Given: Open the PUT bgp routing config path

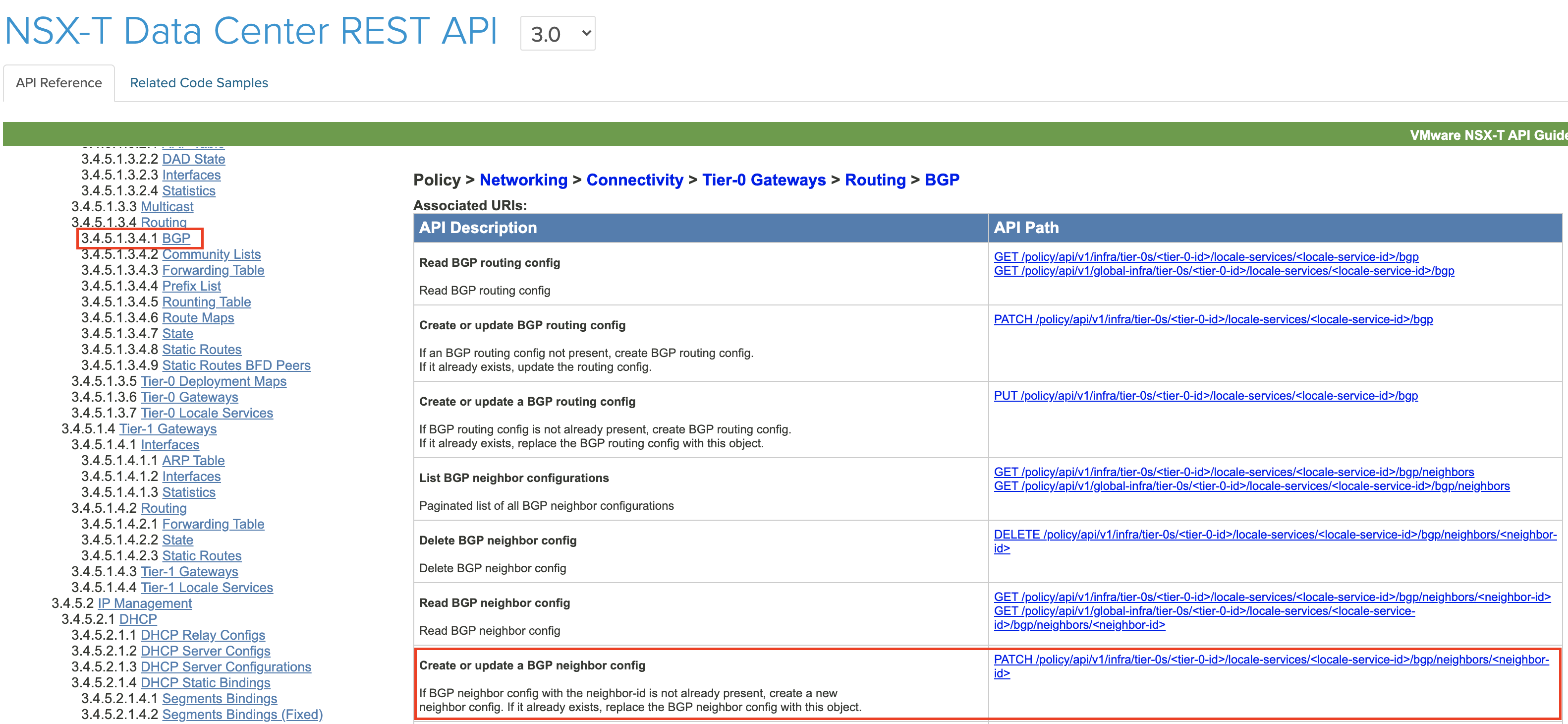Looking at the screenshot, I should pyautogui.click(x=1205, y=396).
